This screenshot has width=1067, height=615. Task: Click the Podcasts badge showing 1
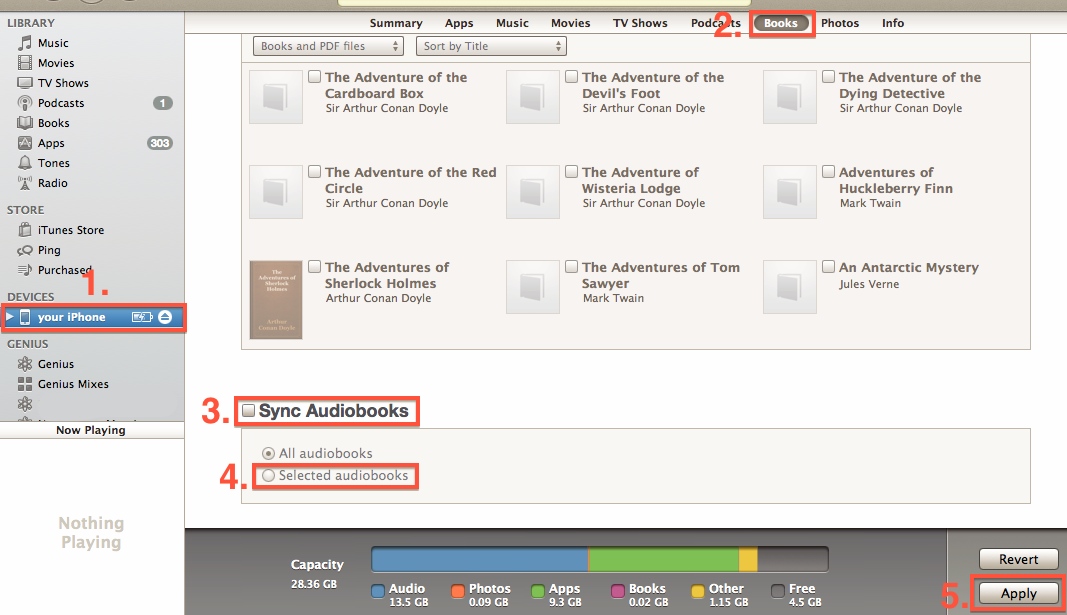[163, 103]
